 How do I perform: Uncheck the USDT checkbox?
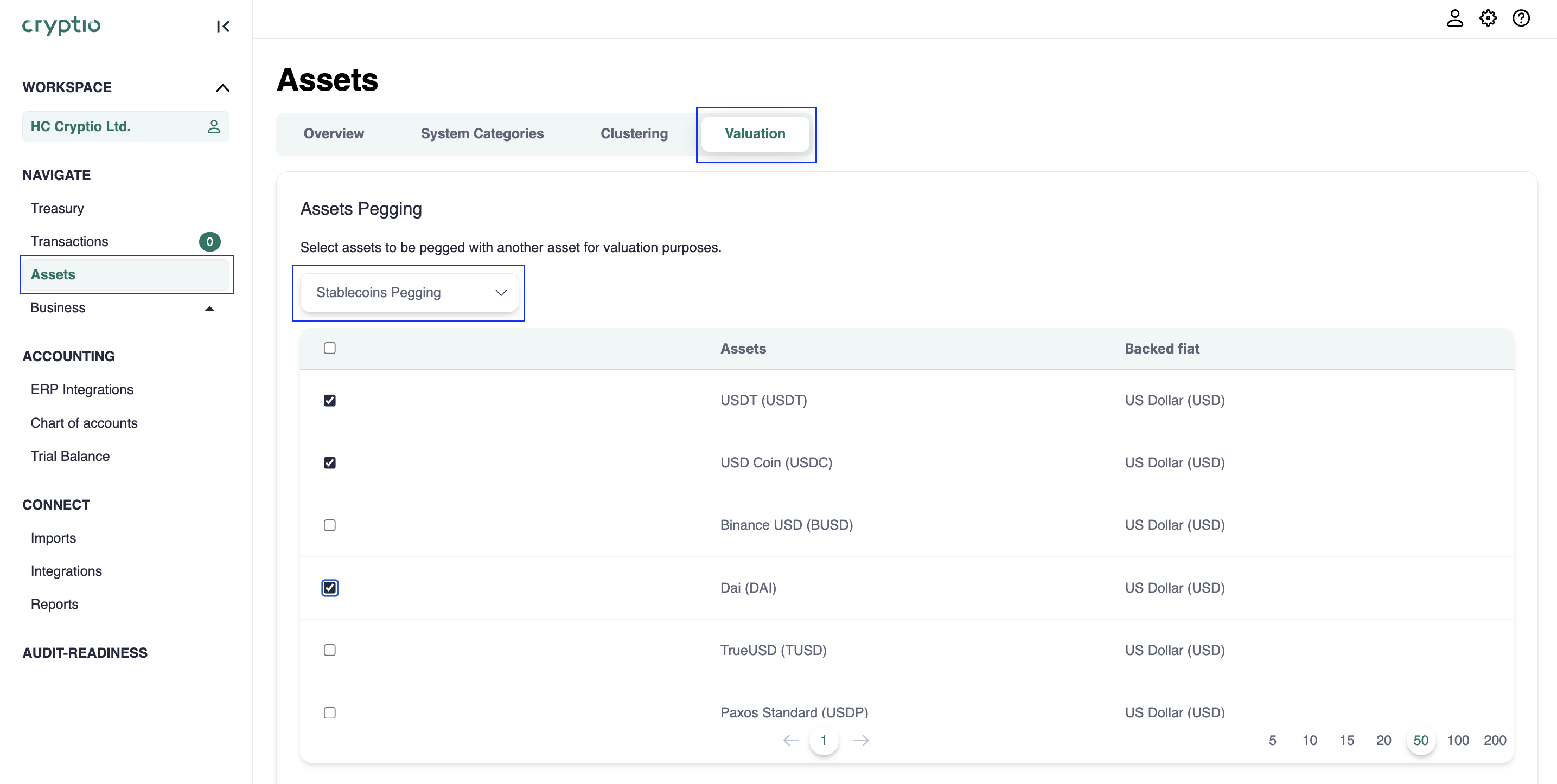pos(329,401)
